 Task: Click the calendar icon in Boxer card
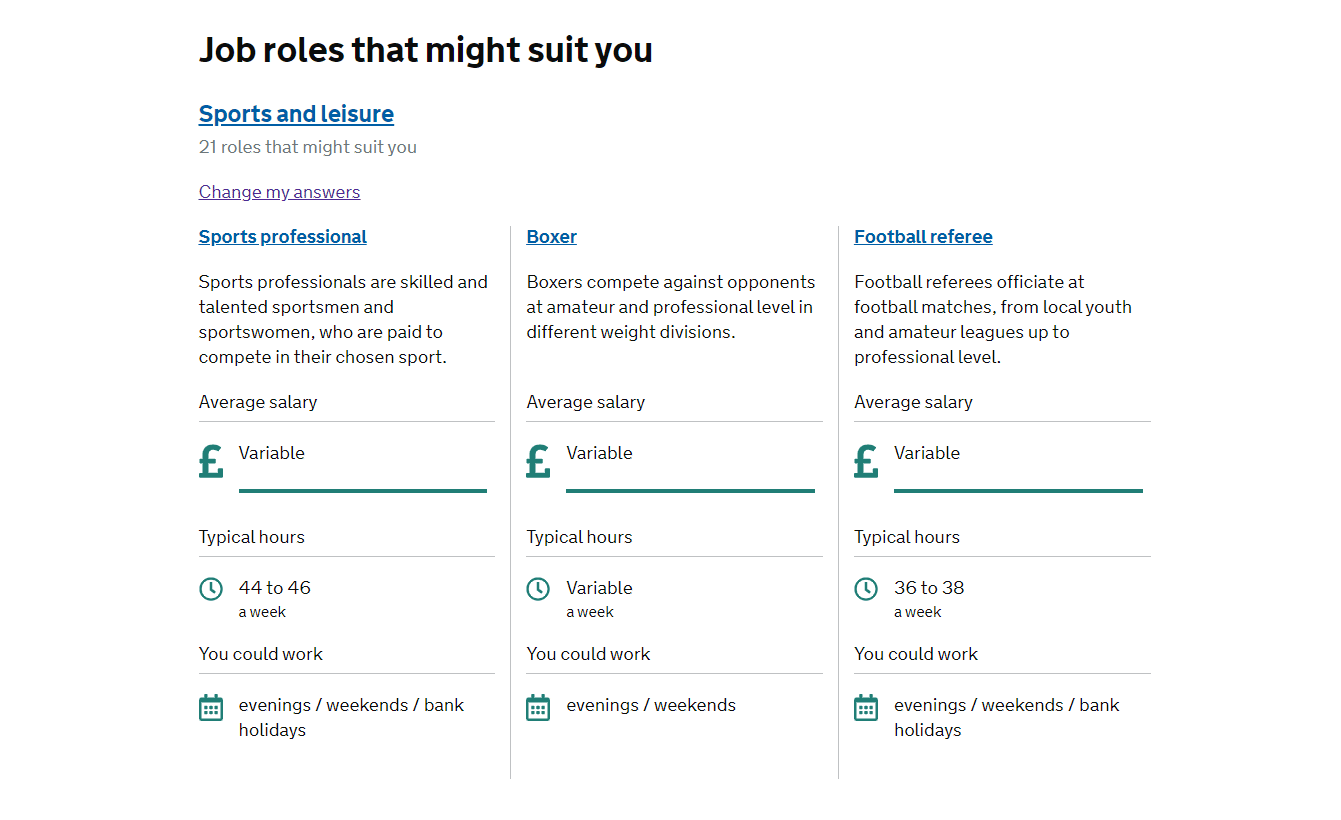[538, 708]
